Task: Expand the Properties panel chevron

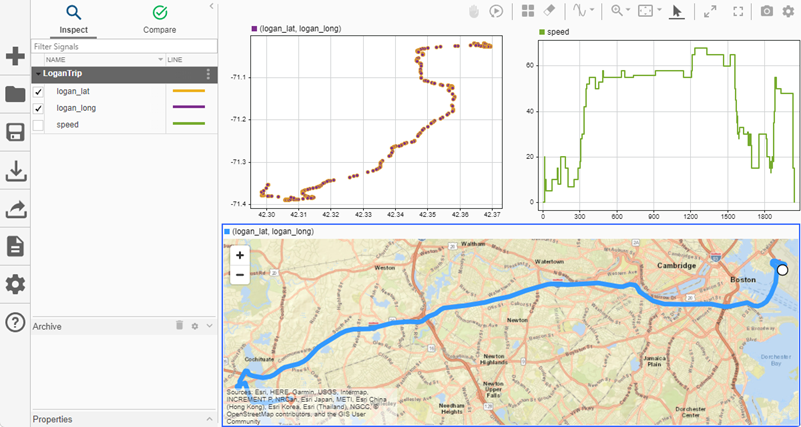Action: (x=209, y=419)
